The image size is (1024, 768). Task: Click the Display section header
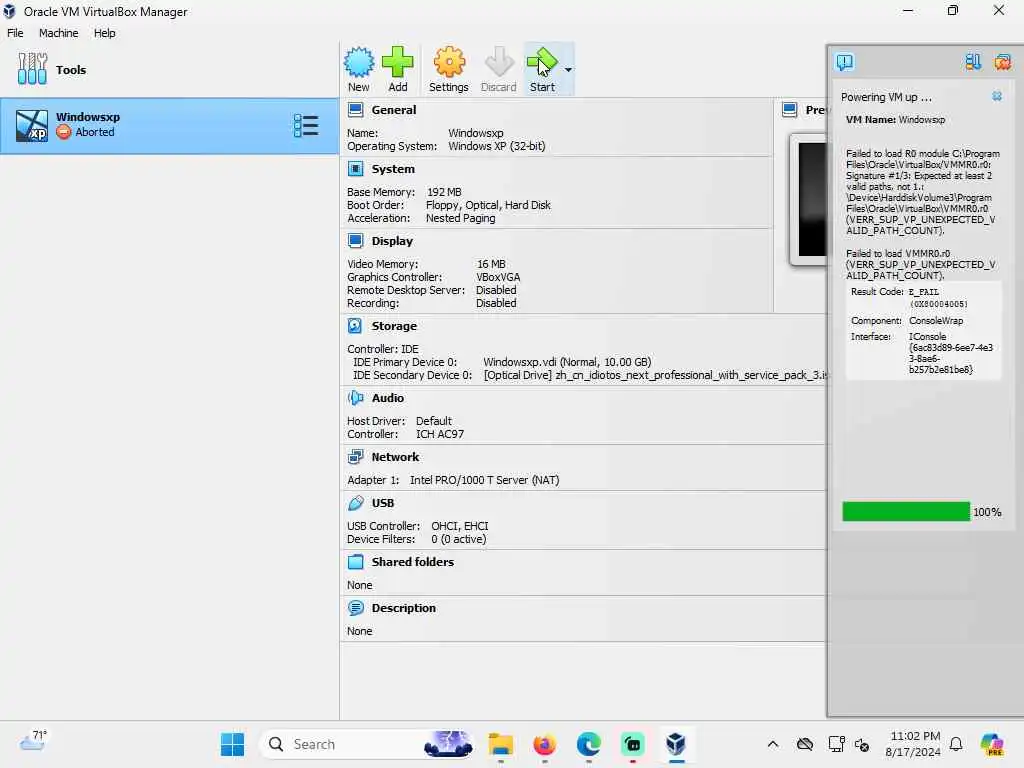pyautogui.click(x=392, y=241)
